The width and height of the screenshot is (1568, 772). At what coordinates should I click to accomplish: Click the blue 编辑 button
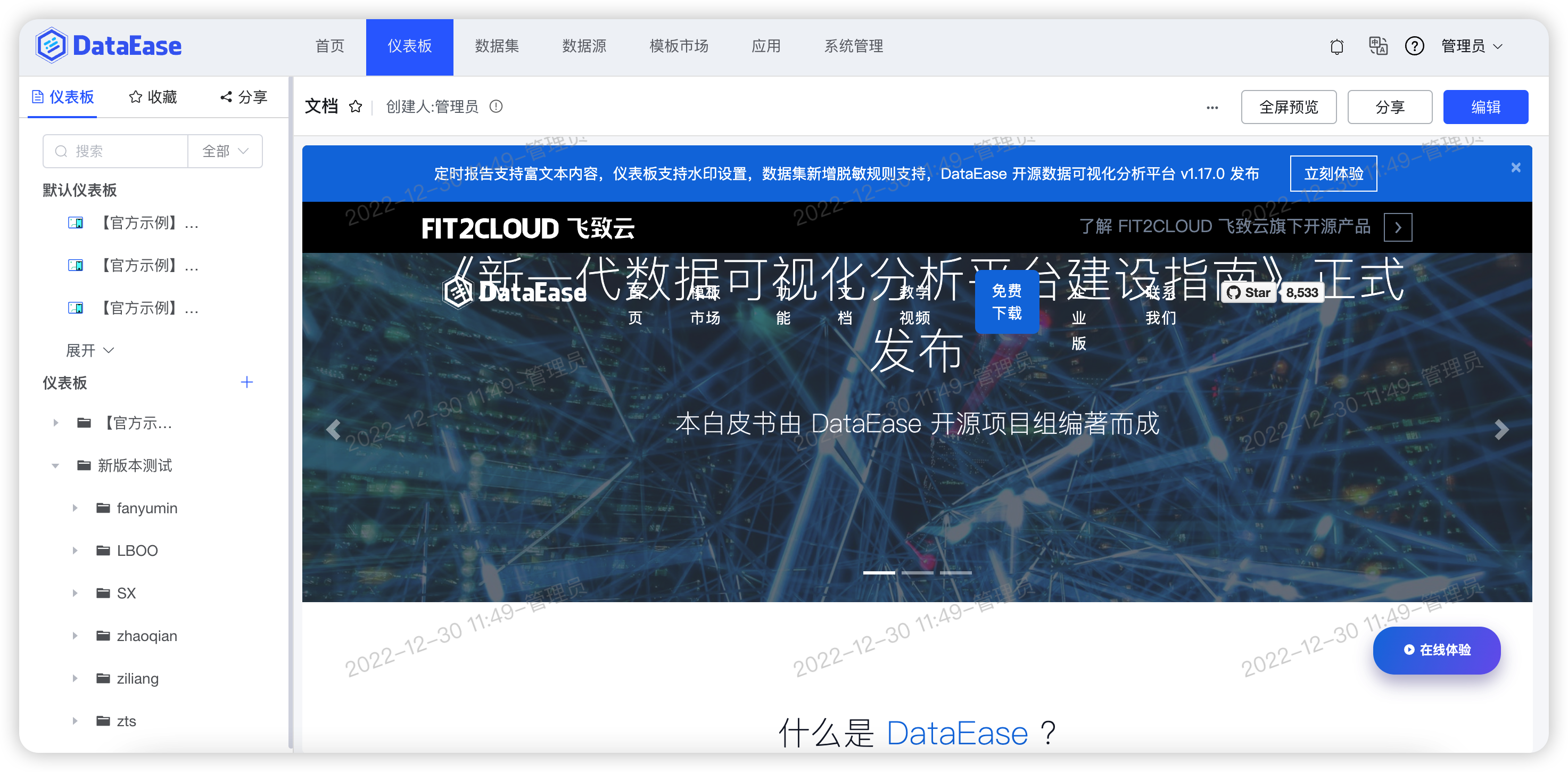click(1485, 107)
